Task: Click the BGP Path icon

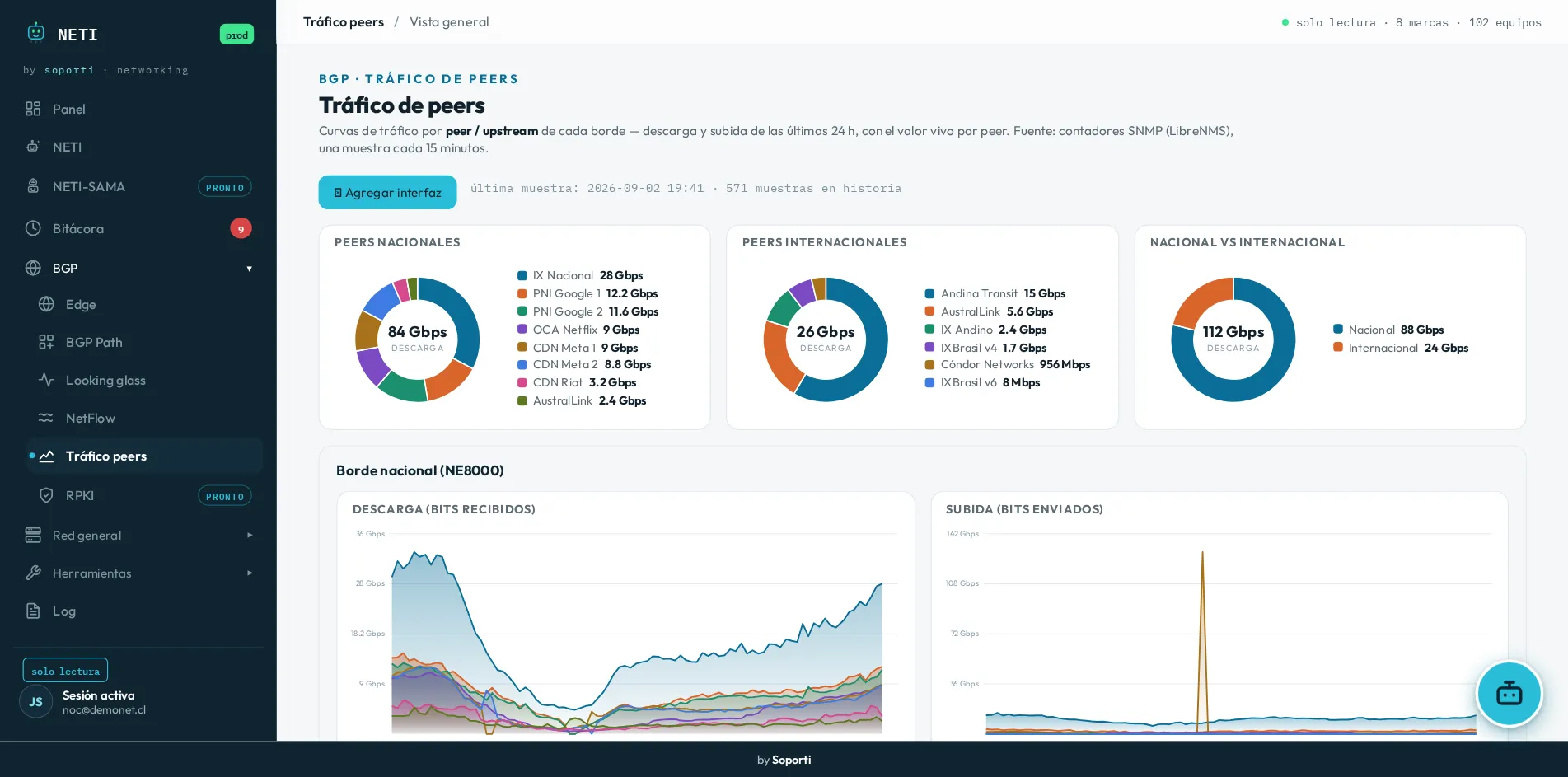Action: 46,342
